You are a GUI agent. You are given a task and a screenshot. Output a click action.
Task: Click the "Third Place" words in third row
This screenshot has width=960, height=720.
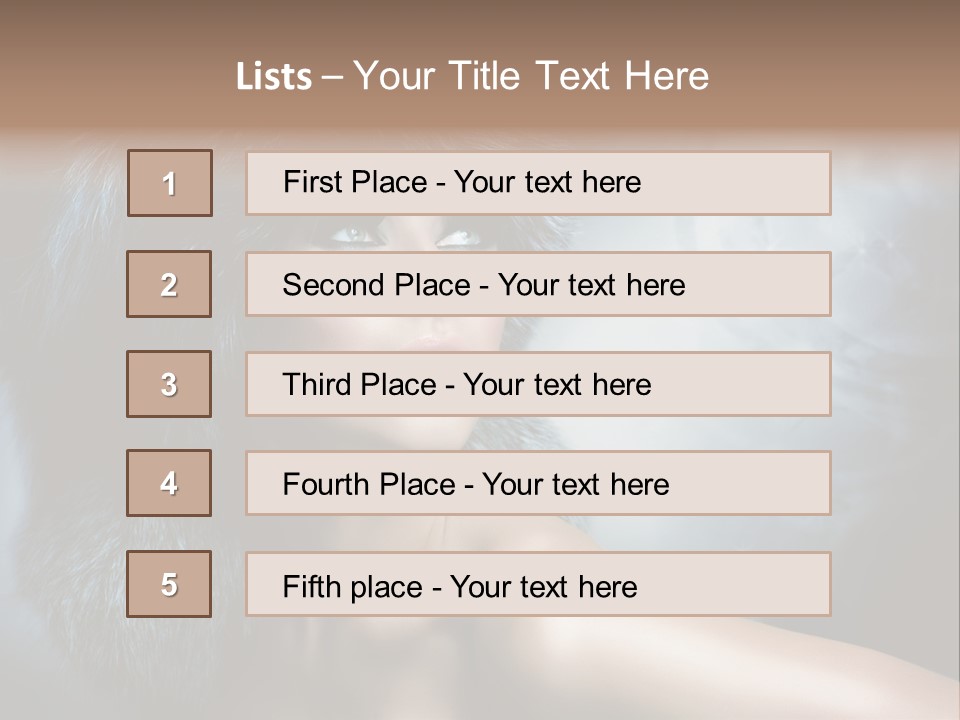click(x=360, y=385)
